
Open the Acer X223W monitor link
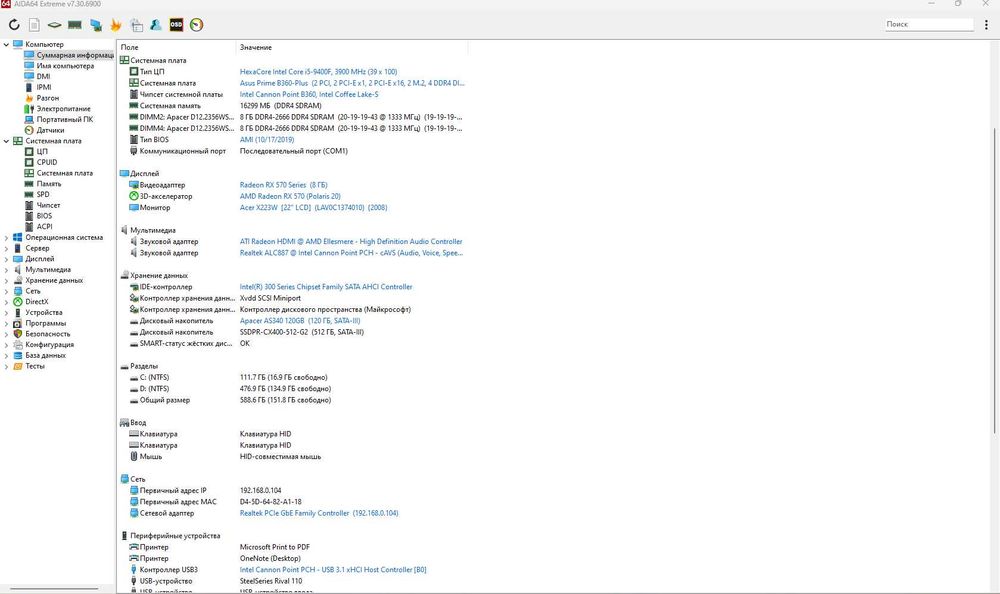click(313, 208)
